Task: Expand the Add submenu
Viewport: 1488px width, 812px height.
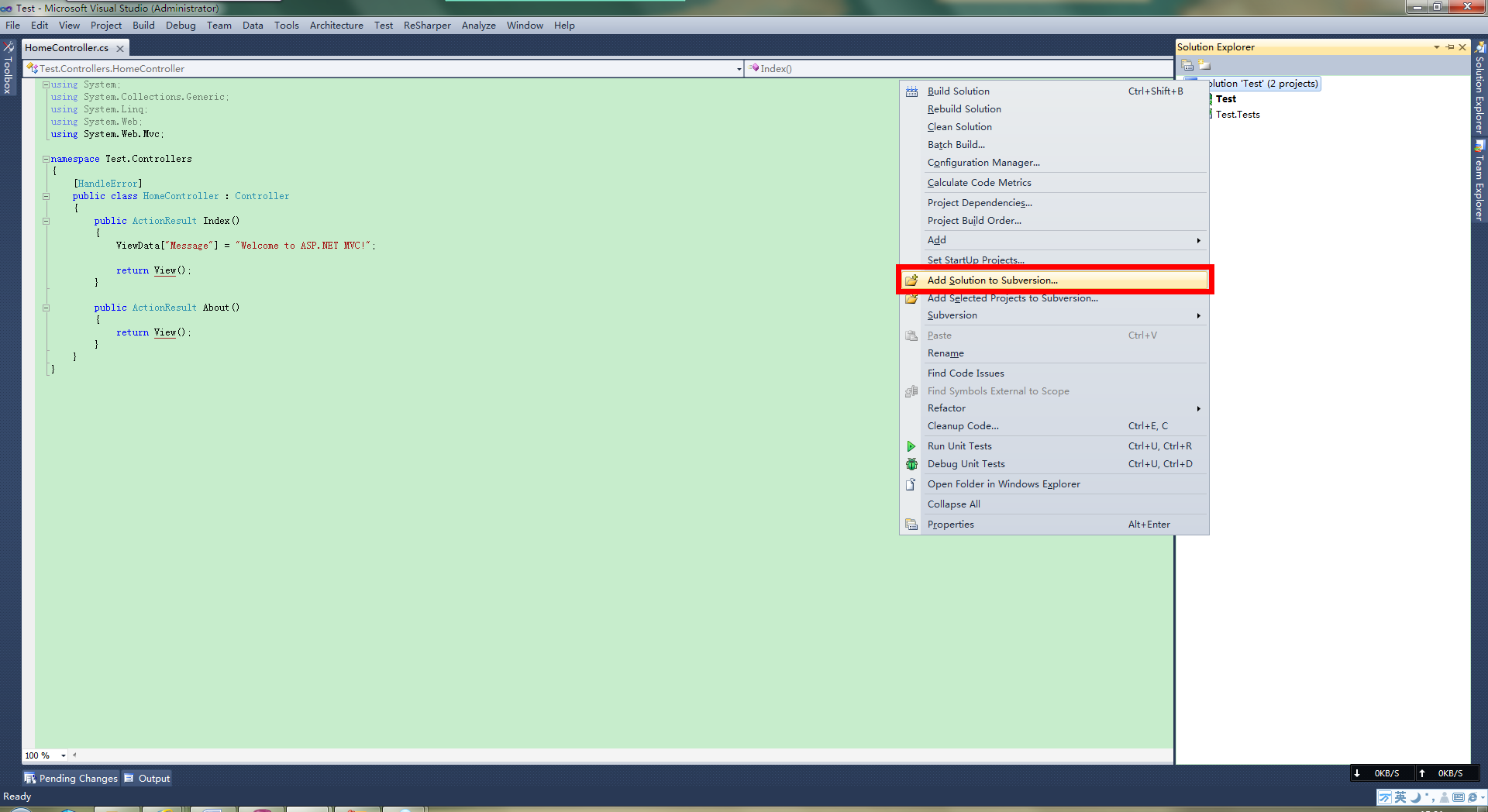Action: click(1054, 240)
